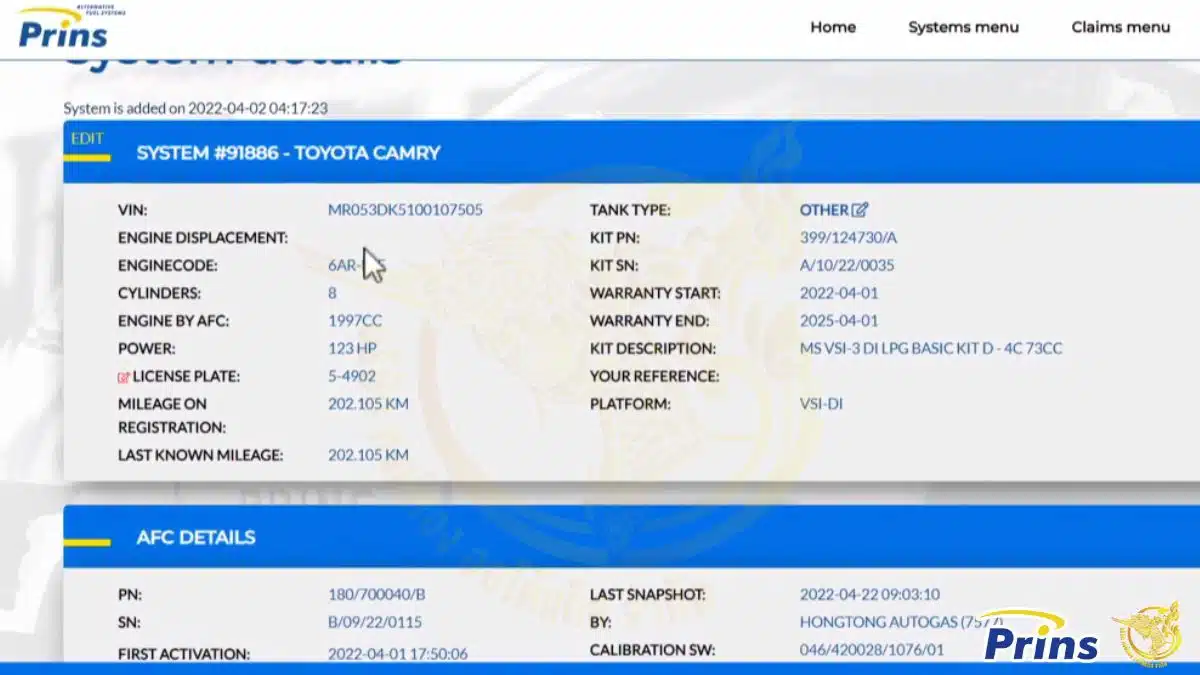Click the ENGINE DISPLACEMENT label
Viewport: 1200px width, 675px height.
tap(203, 238)
